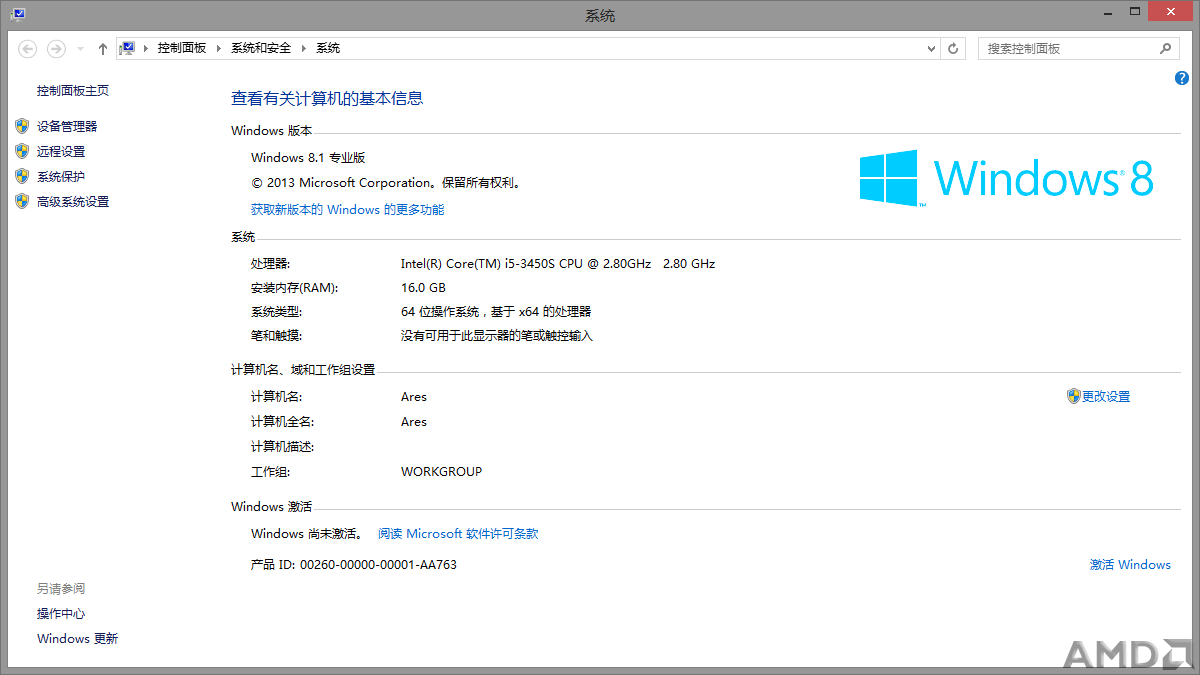Viewport: 1200px width, 675px height.
Task: Open 控制面板主页 link
Action: (x=73, y=91)
